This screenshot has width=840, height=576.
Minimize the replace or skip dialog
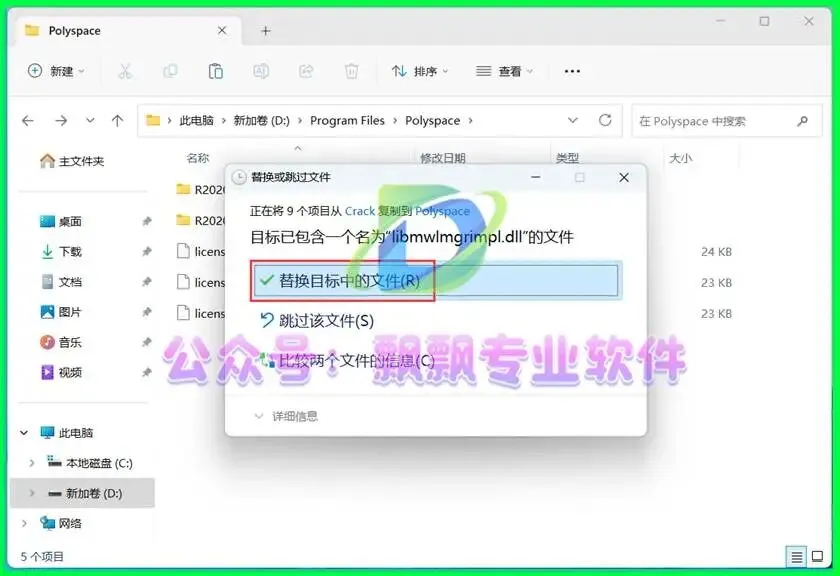click(x=535, y=177)
